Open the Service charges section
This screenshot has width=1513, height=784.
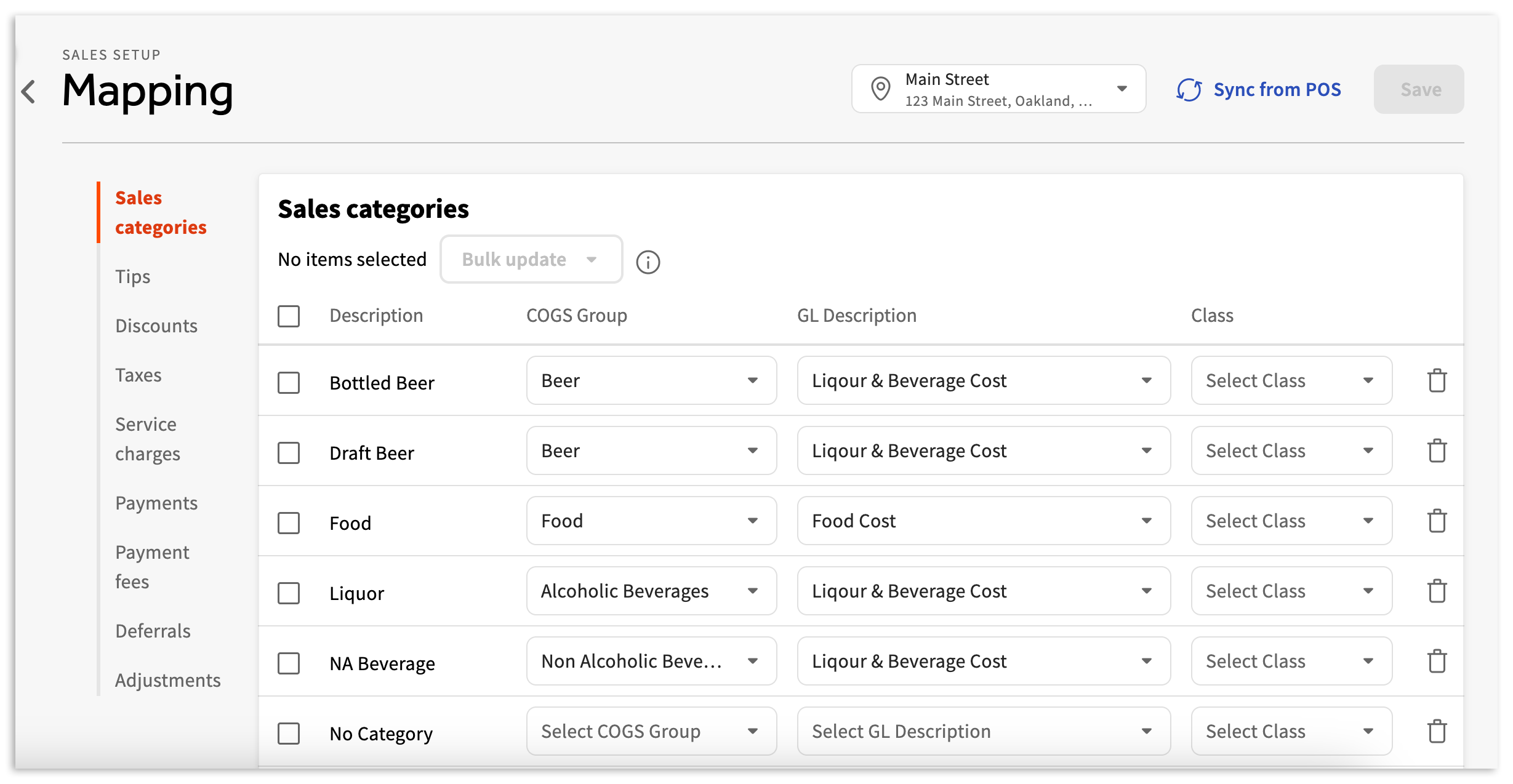[146, 438]
